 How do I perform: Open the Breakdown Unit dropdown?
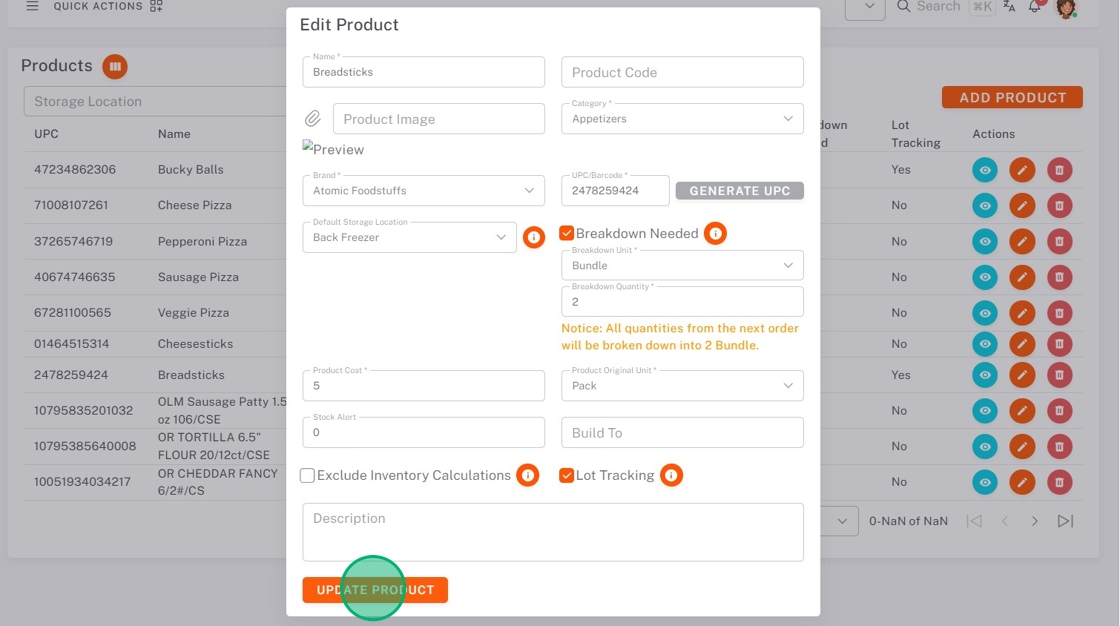[682, 266]
